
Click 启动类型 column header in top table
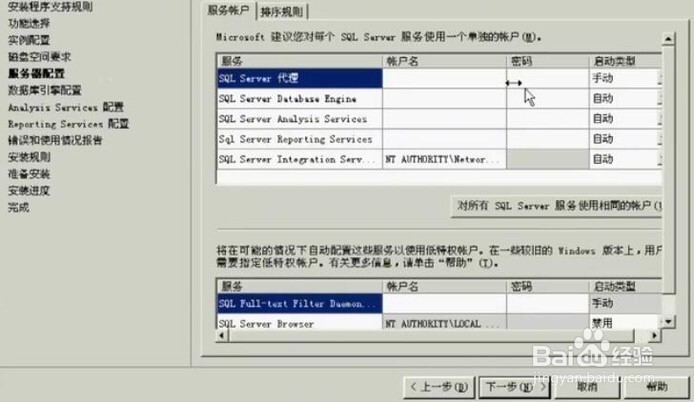coord(626,61)
